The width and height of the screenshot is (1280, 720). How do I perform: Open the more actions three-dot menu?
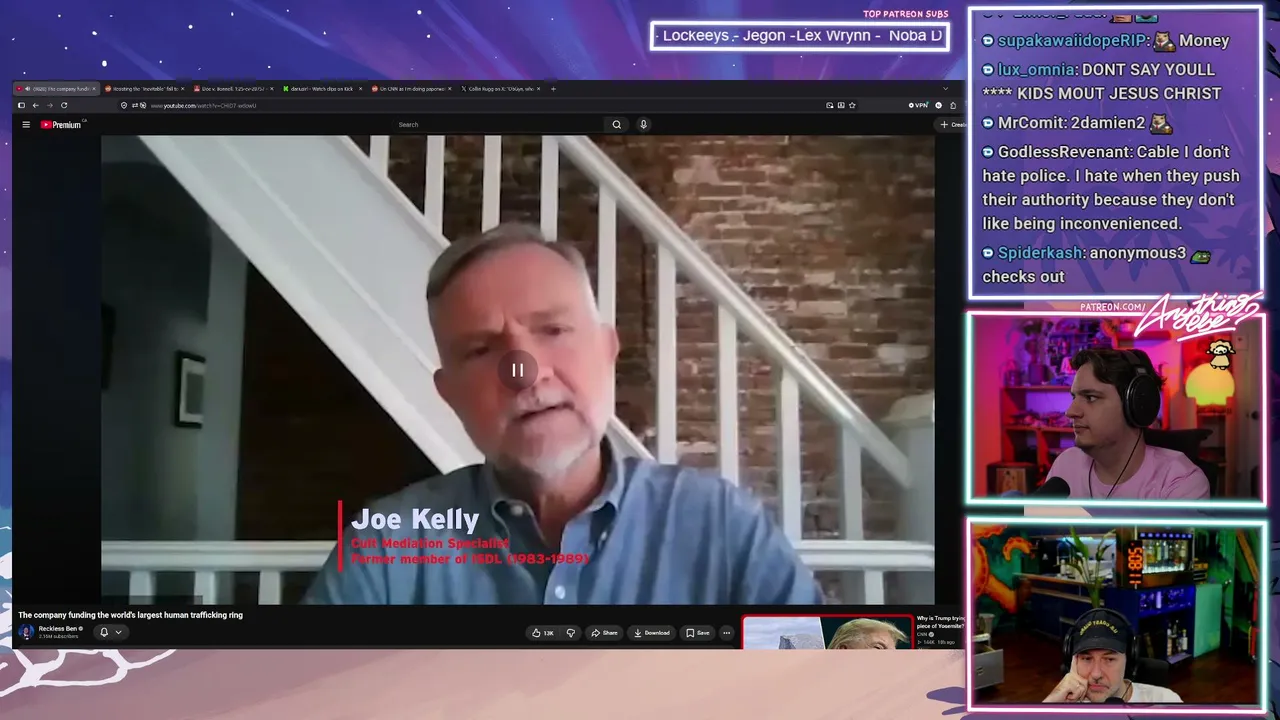pyautogui.click(x=726, y=633)
